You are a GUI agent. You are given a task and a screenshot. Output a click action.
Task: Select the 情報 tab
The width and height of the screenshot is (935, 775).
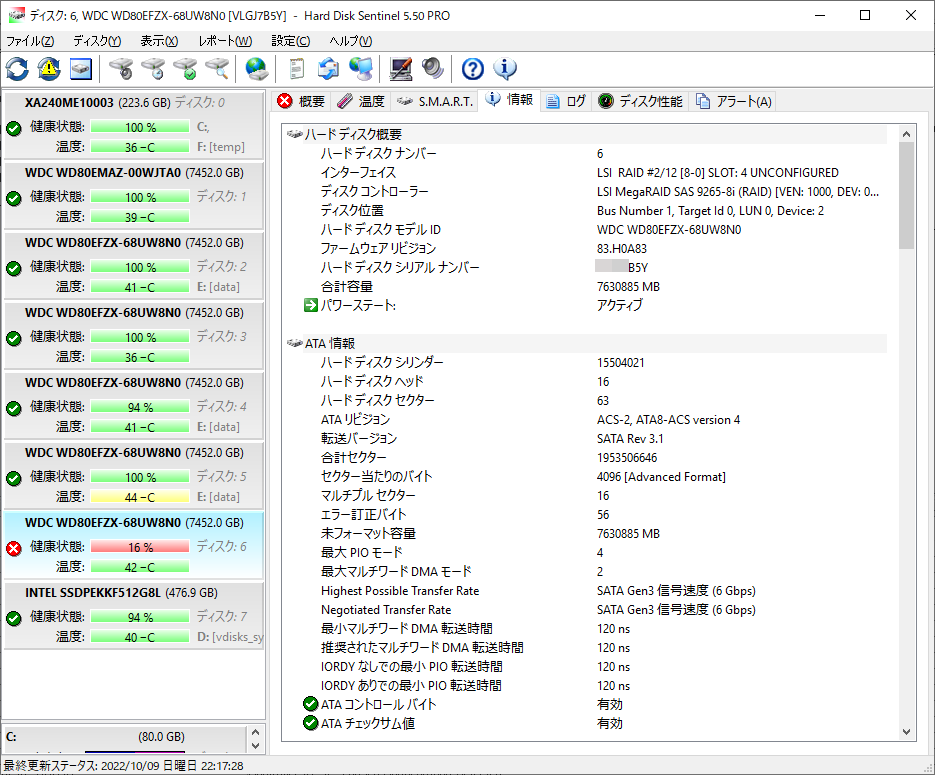tap(510, 100)
